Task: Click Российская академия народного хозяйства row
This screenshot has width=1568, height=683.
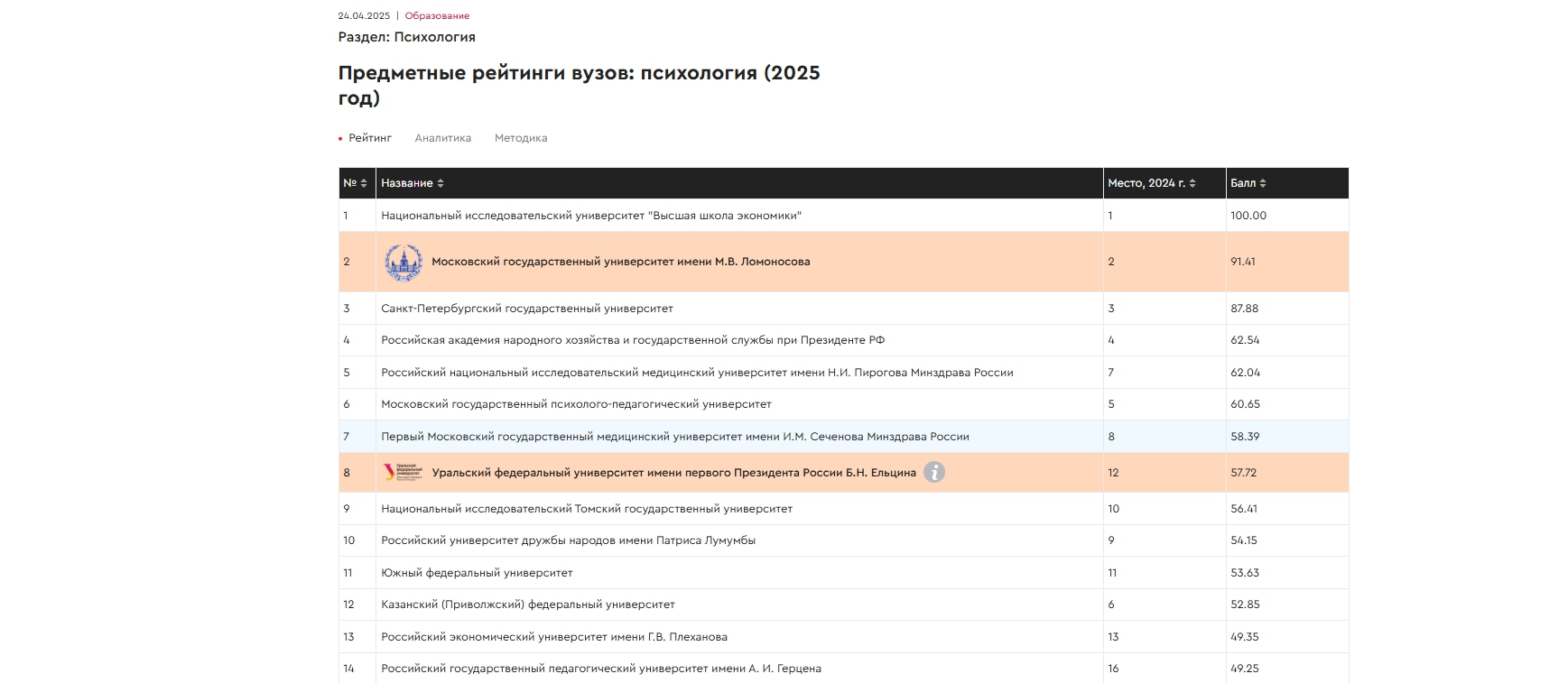Action: point(633,340)
